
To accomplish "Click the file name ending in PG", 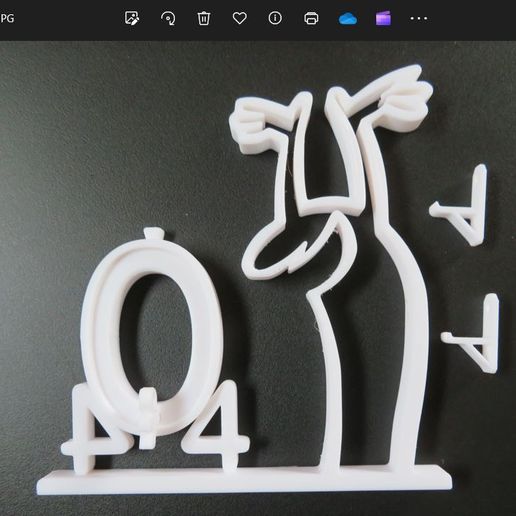I will (7, 18).
